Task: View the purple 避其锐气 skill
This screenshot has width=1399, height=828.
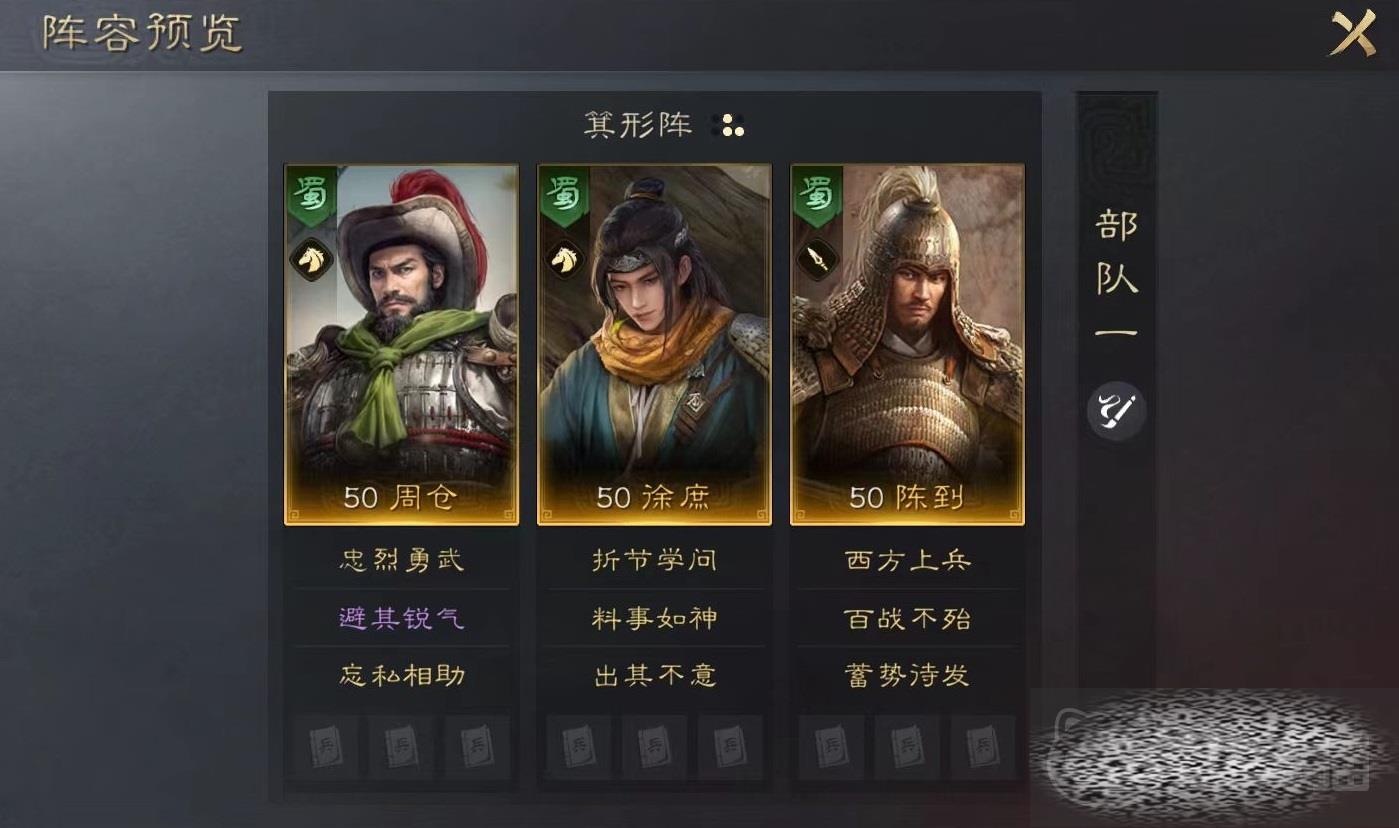Action: [402, 618]
